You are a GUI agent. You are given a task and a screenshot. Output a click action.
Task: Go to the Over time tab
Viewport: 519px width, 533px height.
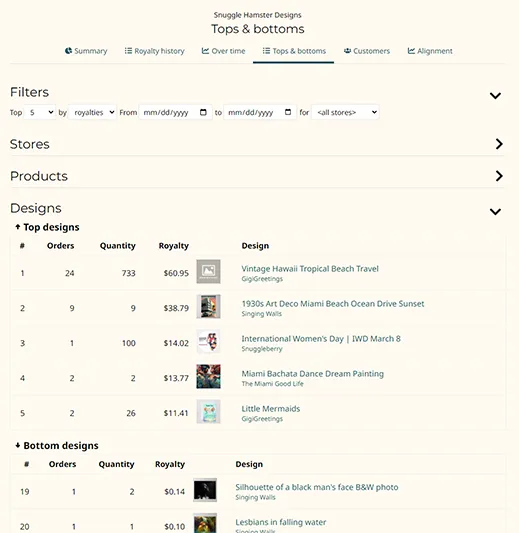click(x=223, y=51)
